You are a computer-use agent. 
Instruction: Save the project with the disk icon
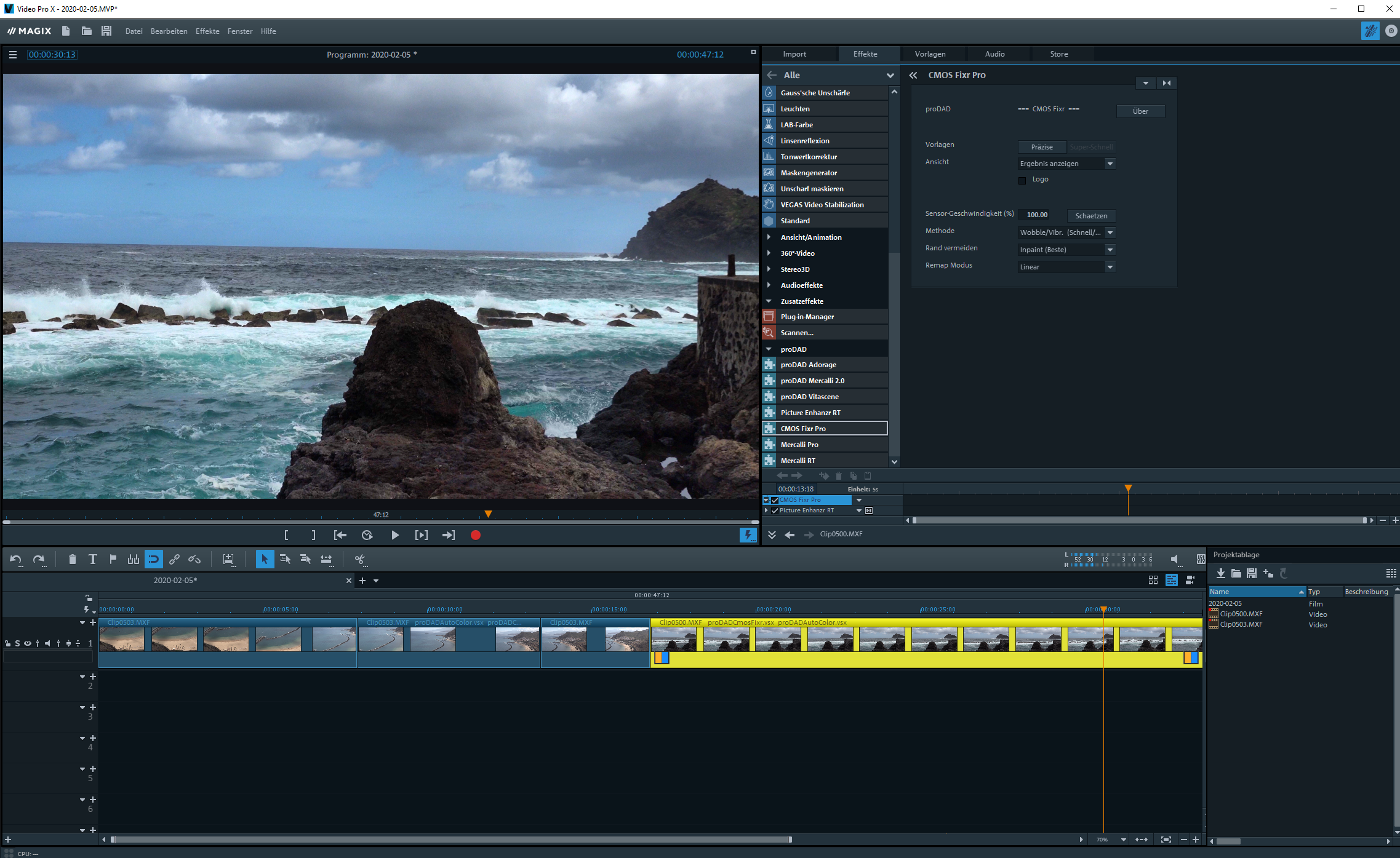click(106, 31)
